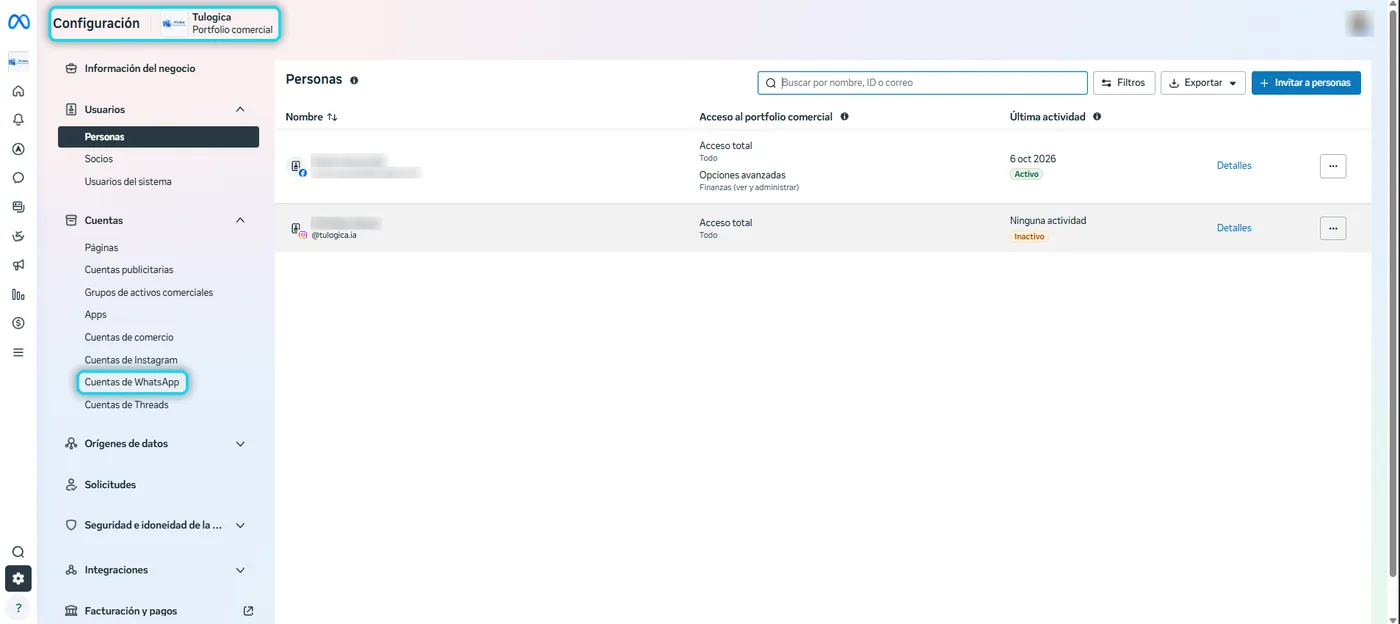Open Cuentas de WhatsApp

132,382
